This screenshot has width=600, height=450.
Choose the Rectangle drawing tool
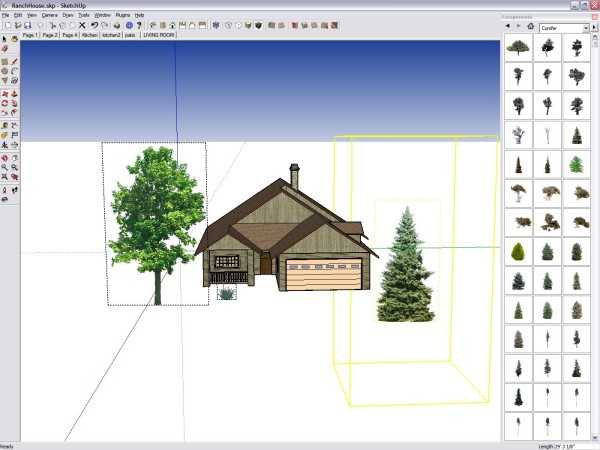tap(5, 62)
